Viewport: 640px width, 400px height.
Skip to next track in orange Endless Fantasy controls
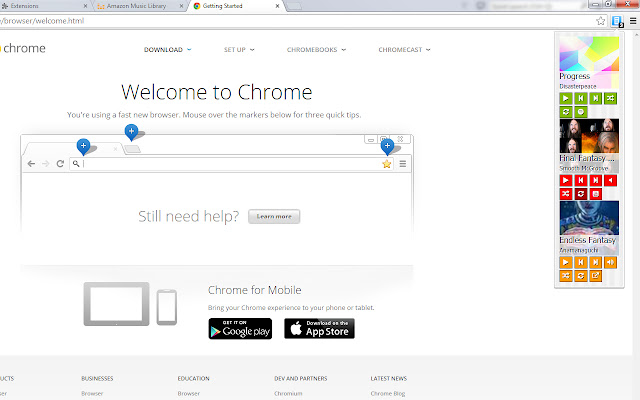click(x=596, y=262)
